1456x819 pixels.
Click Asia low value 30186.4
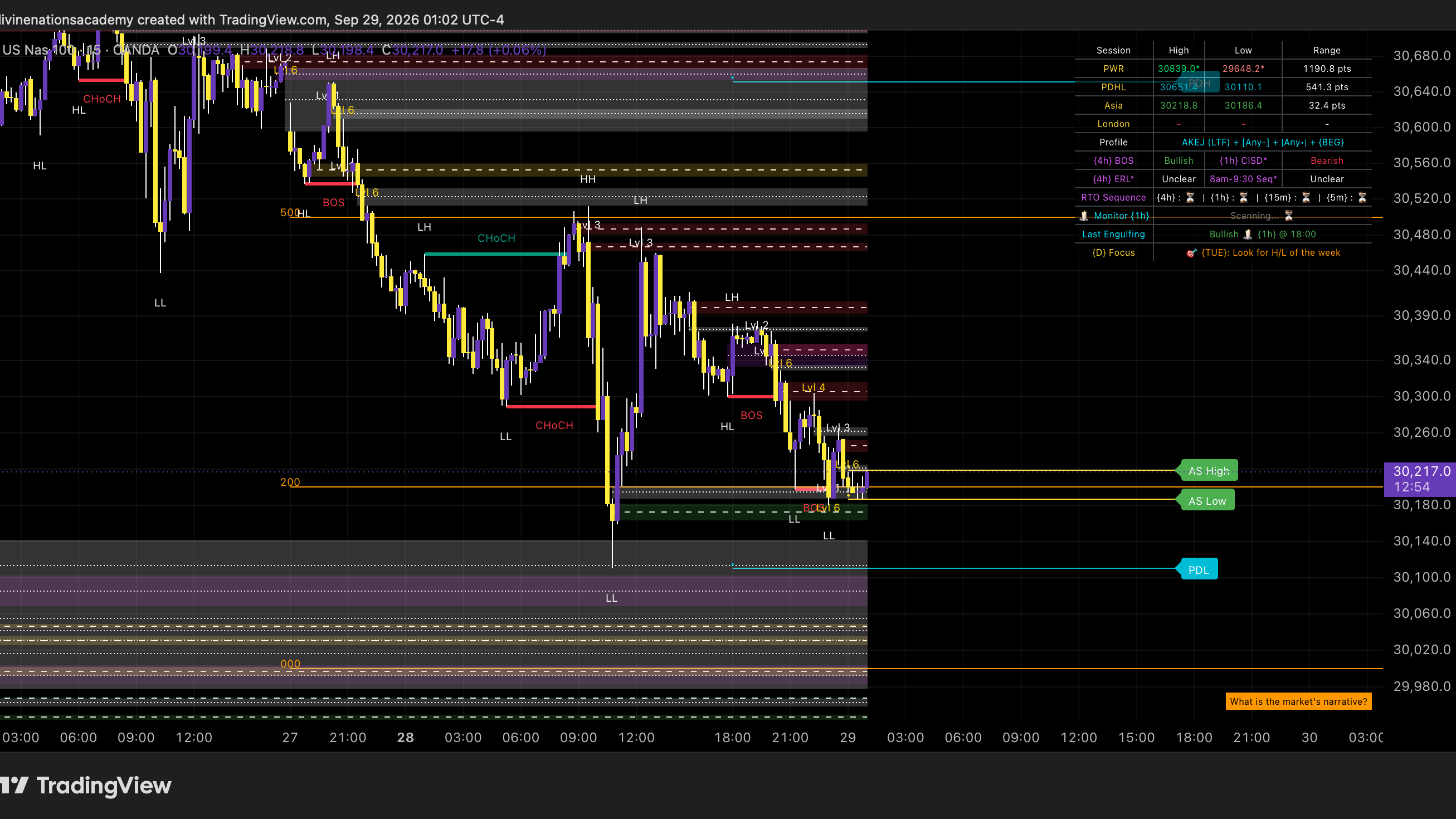(x=1243, y=106)
